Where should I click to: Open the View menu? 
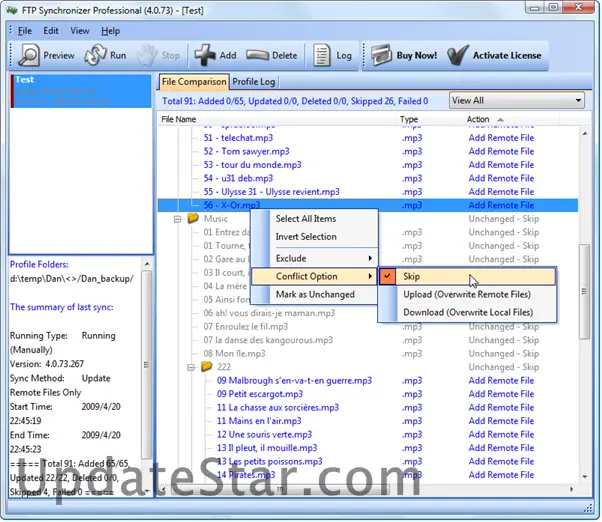click(80, 31)
